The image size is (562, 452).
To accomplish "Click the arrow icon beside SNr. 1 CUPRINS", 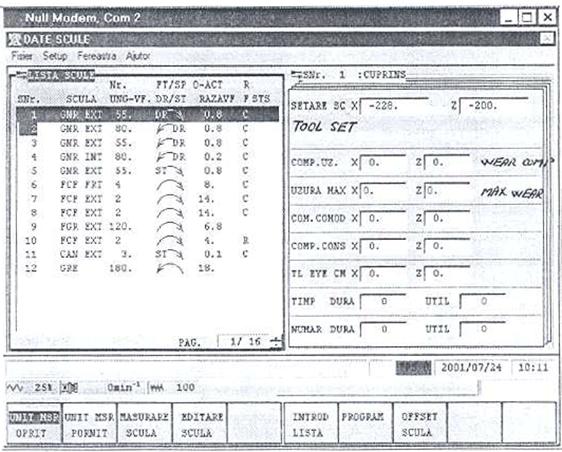I will 297,75.
